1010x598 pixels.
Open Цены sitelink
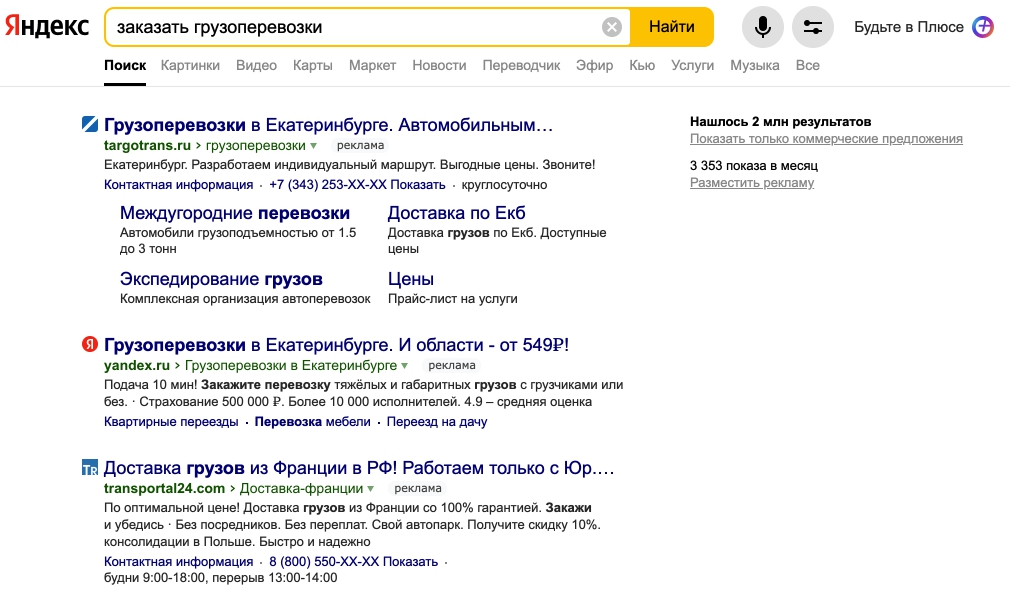tap(411, 279)
